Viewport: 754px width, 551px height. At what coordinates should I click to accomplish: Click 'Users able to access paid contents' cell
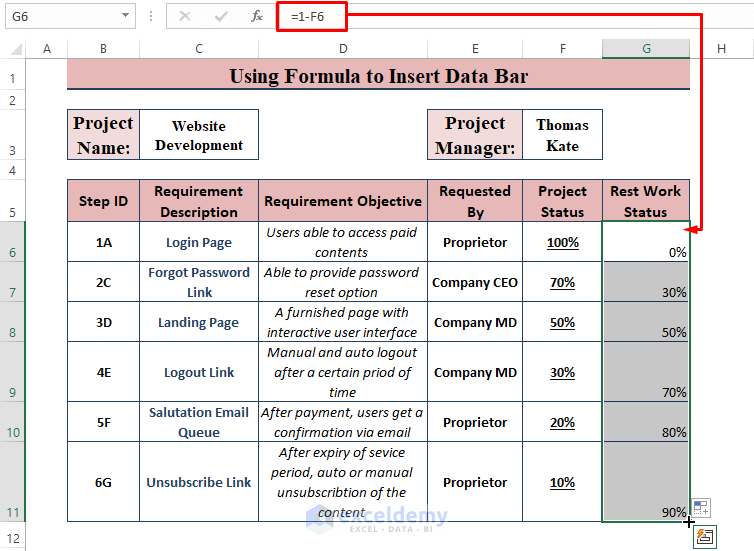click(343, 242)
